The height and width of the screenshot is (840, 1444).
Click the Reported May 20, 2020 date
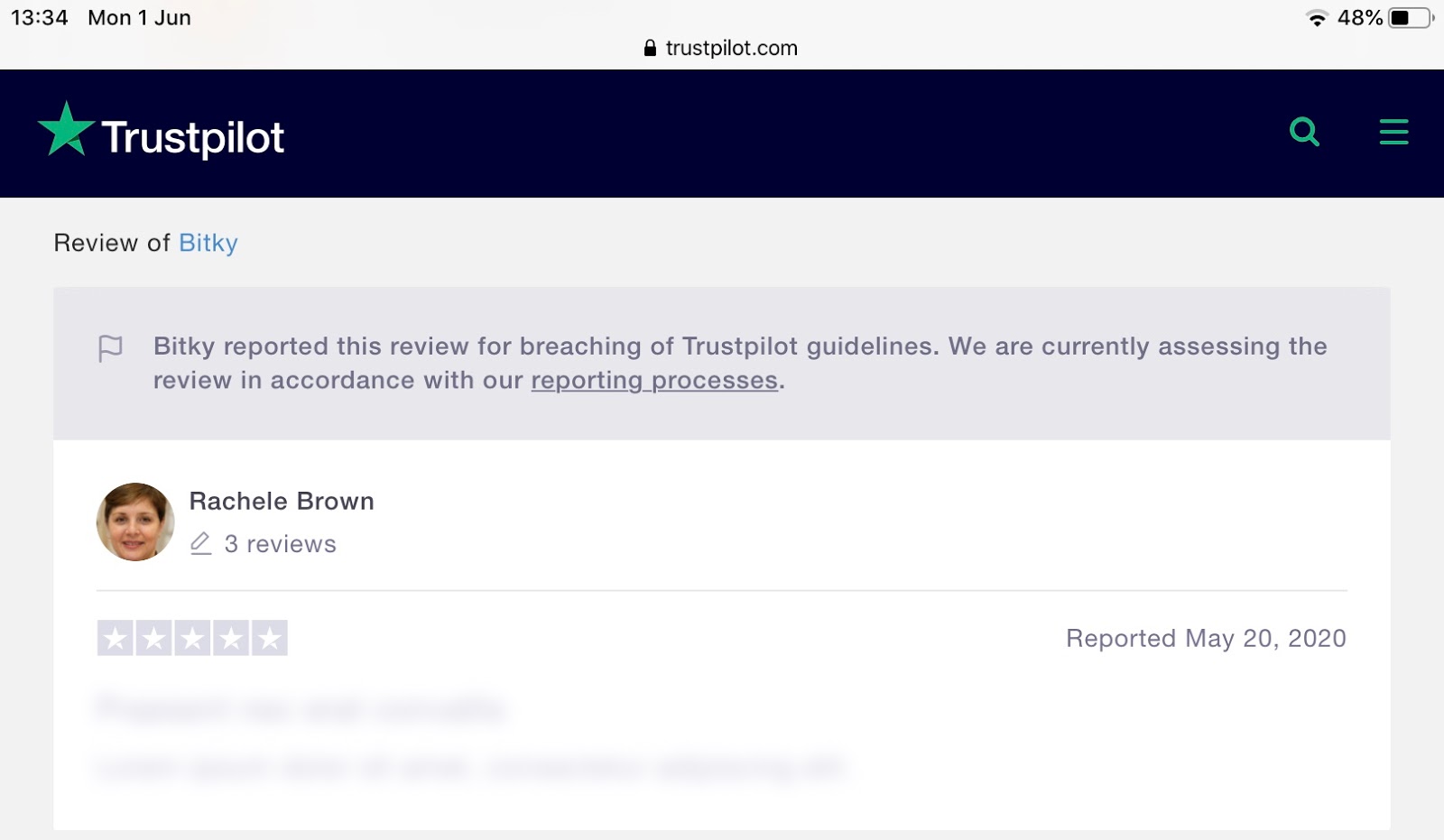[1206, 639]
